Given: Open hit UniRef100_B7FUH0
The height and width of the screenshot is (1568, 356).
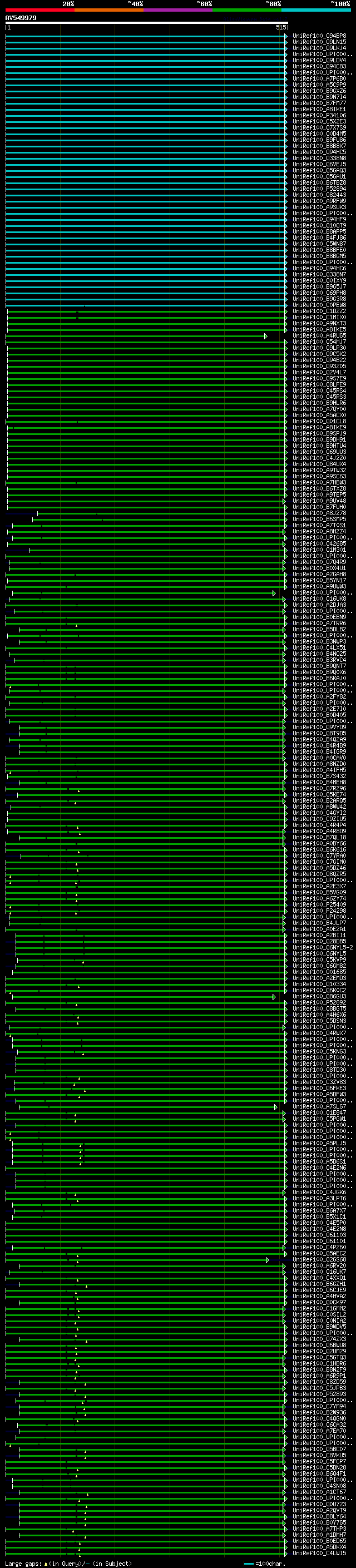Looking at the screenshot, I should coord(319,506).
